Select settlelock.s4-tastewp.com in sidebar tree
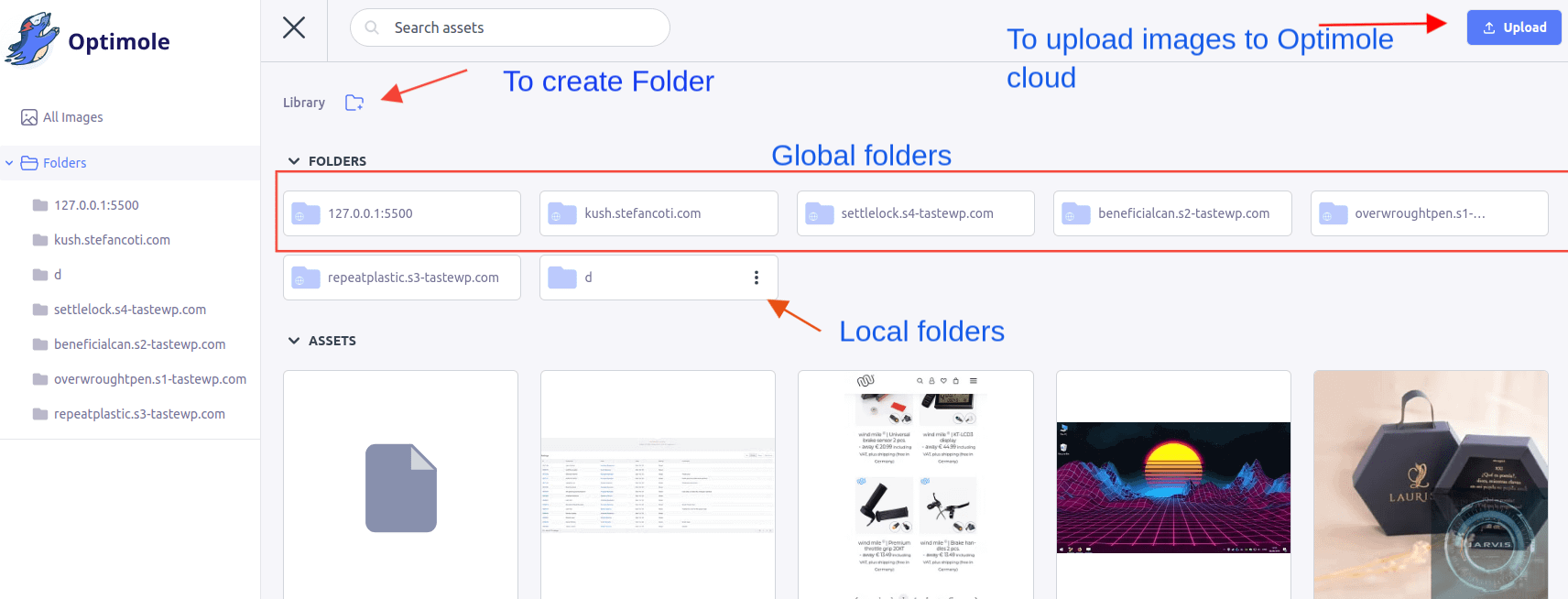This screenshot has height=599, width=1568. 129,310
